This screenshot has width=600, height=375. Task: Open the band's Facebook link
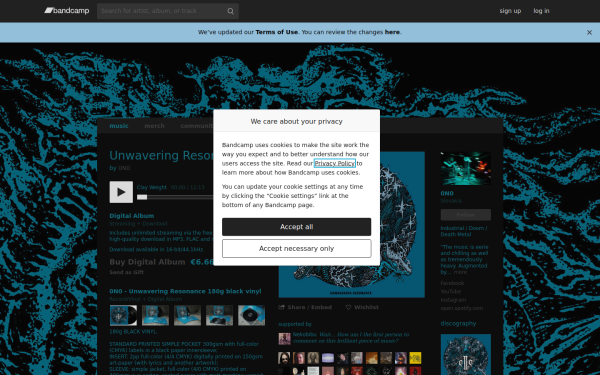click(452, 283)
